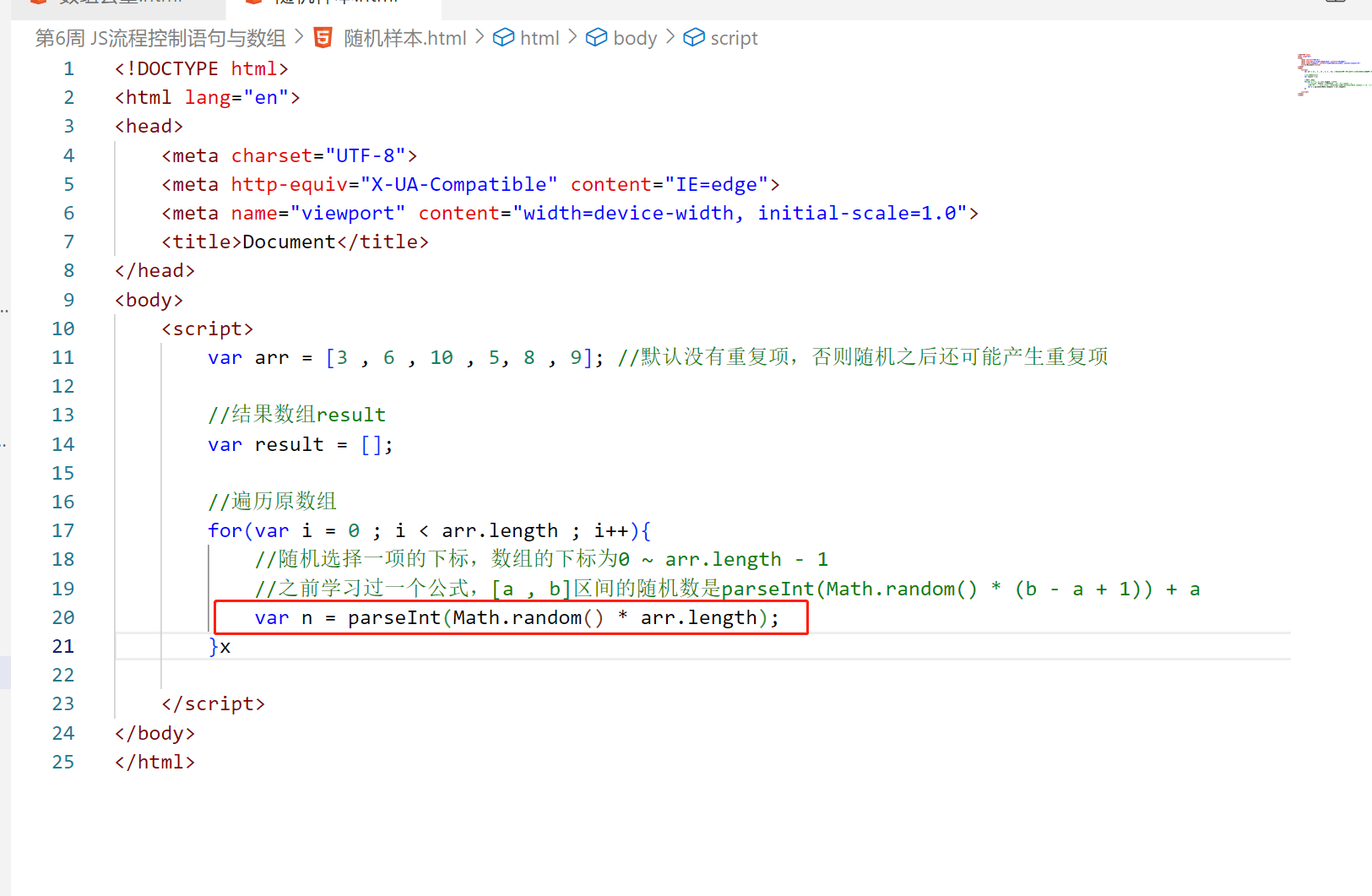1372x896 pixels.
Task: Click the HTML5 file icon in breadcrumb
Action: 323,38
